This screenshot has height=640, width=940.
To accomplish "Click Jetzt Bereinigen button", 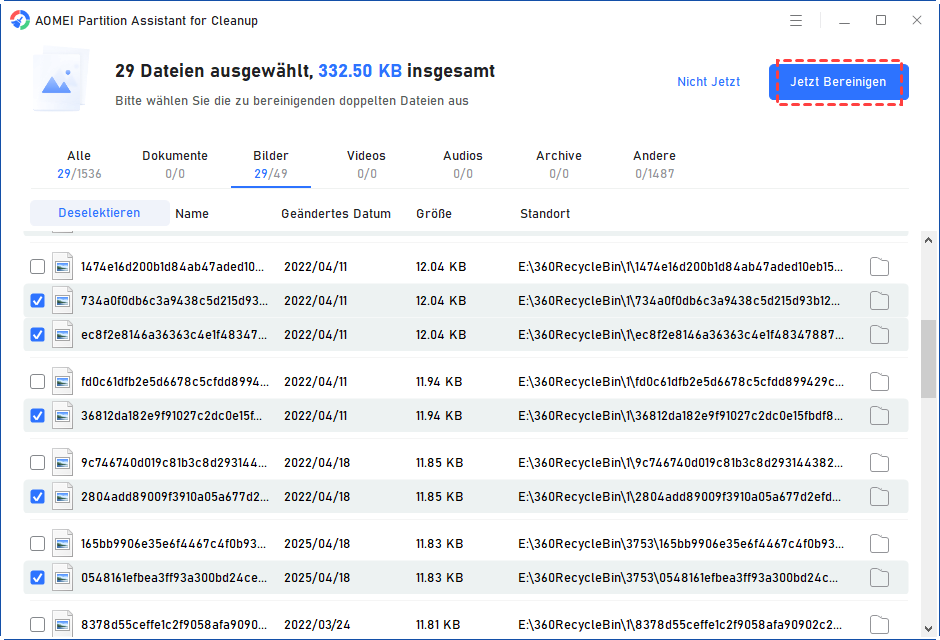I will pyautogui.click(x=838, y=82).
